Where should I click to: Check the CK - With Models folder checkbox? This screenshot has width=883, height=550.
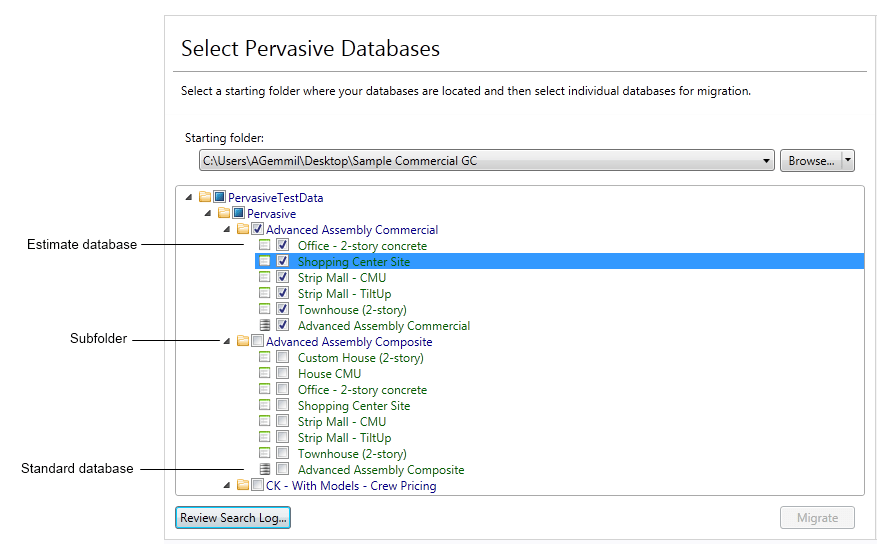(x=257, y=485)
